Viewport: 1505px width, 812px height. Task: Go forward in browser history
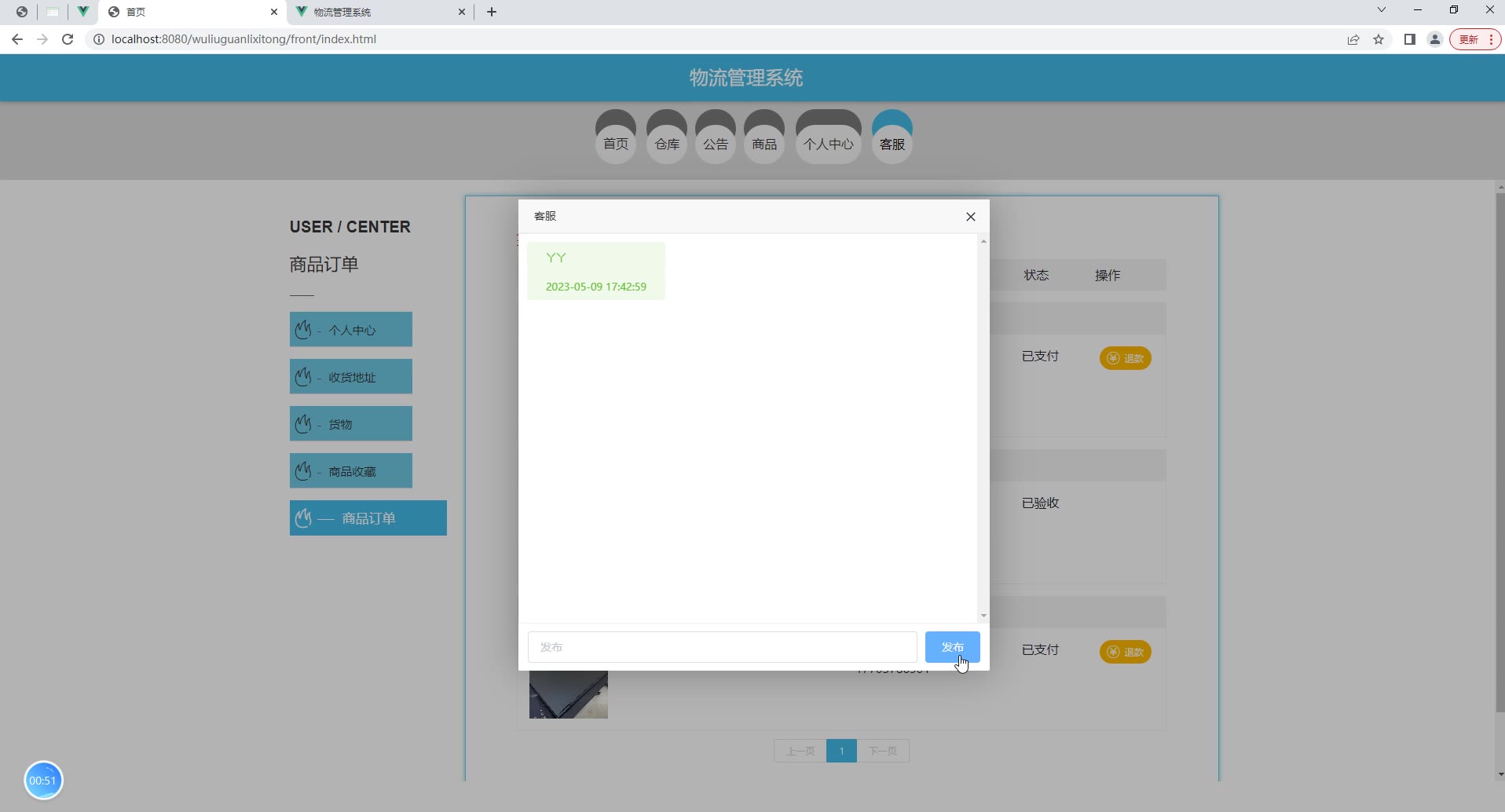[x=42, y=39]
